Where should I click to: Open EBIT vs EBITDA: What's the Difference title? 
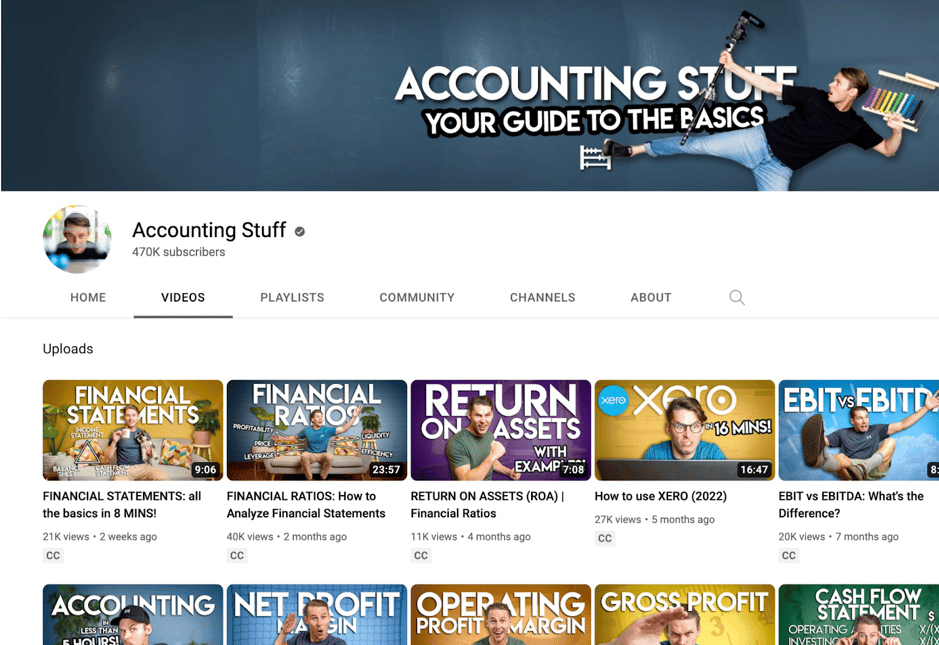851,505
